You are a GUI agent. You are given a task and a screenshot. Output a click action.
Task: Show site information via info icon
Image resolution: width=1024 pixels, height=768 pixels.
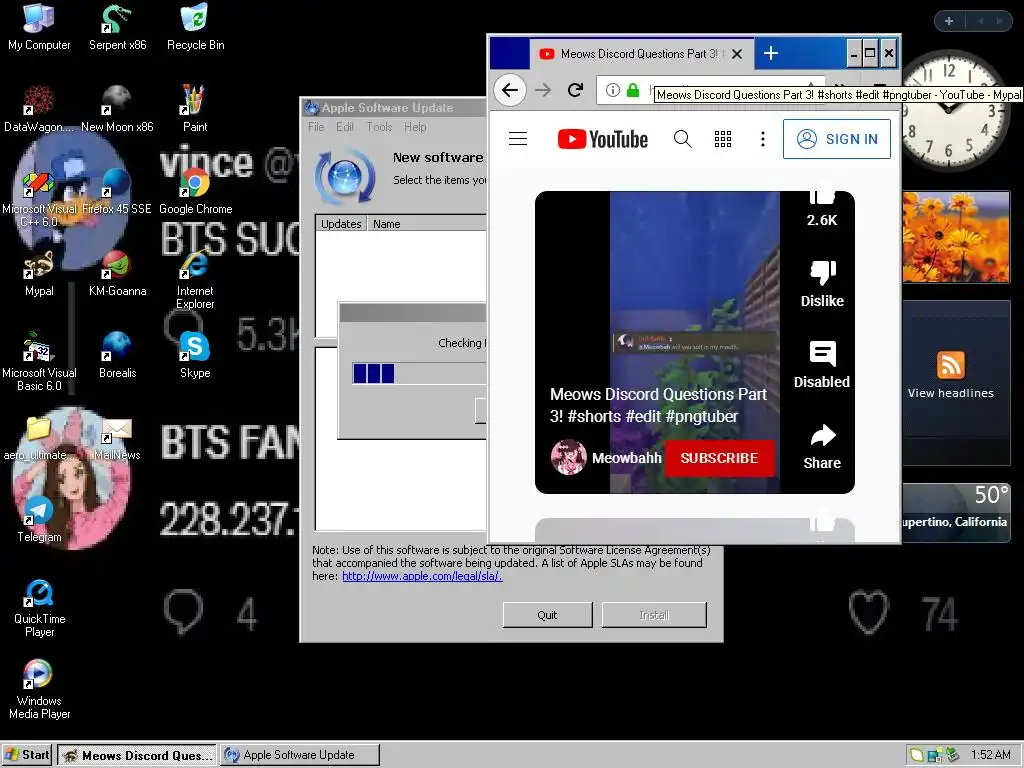613,90
